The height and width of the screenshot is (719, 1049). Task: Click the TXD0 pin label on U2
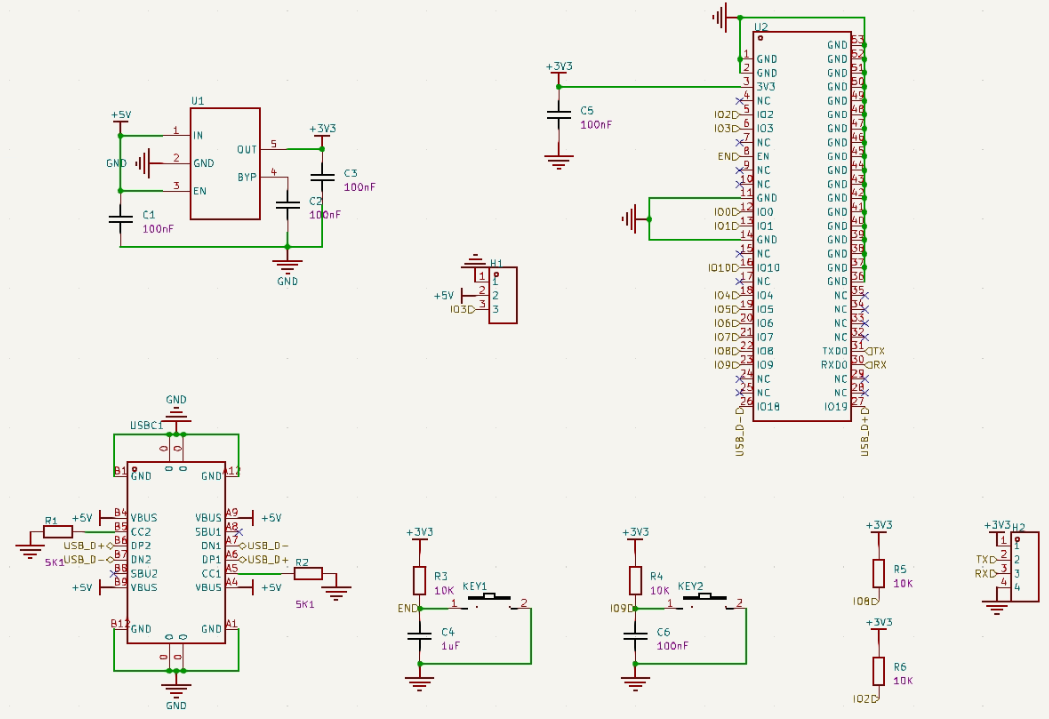835,351
